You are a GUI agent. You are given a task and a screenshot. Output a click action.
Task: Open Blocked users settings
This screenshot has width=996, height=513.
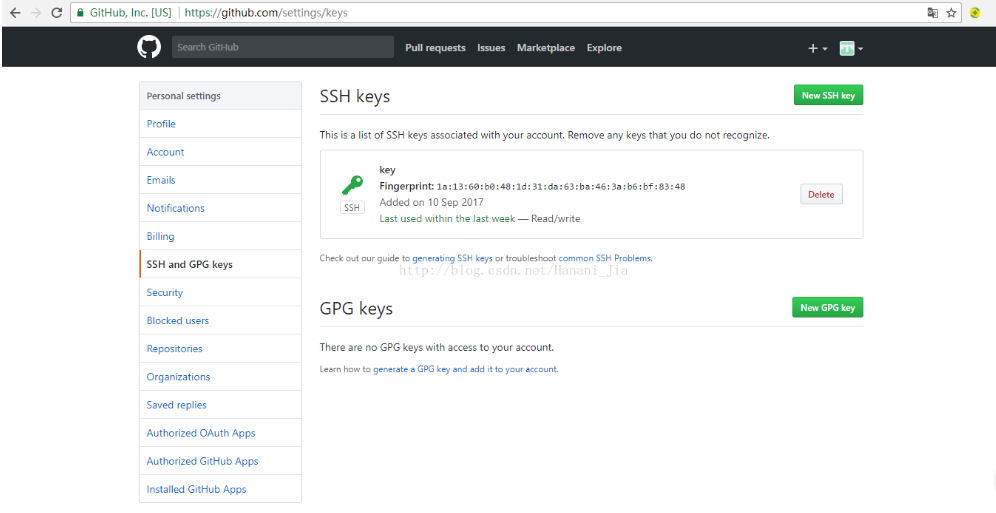point(220,320)
